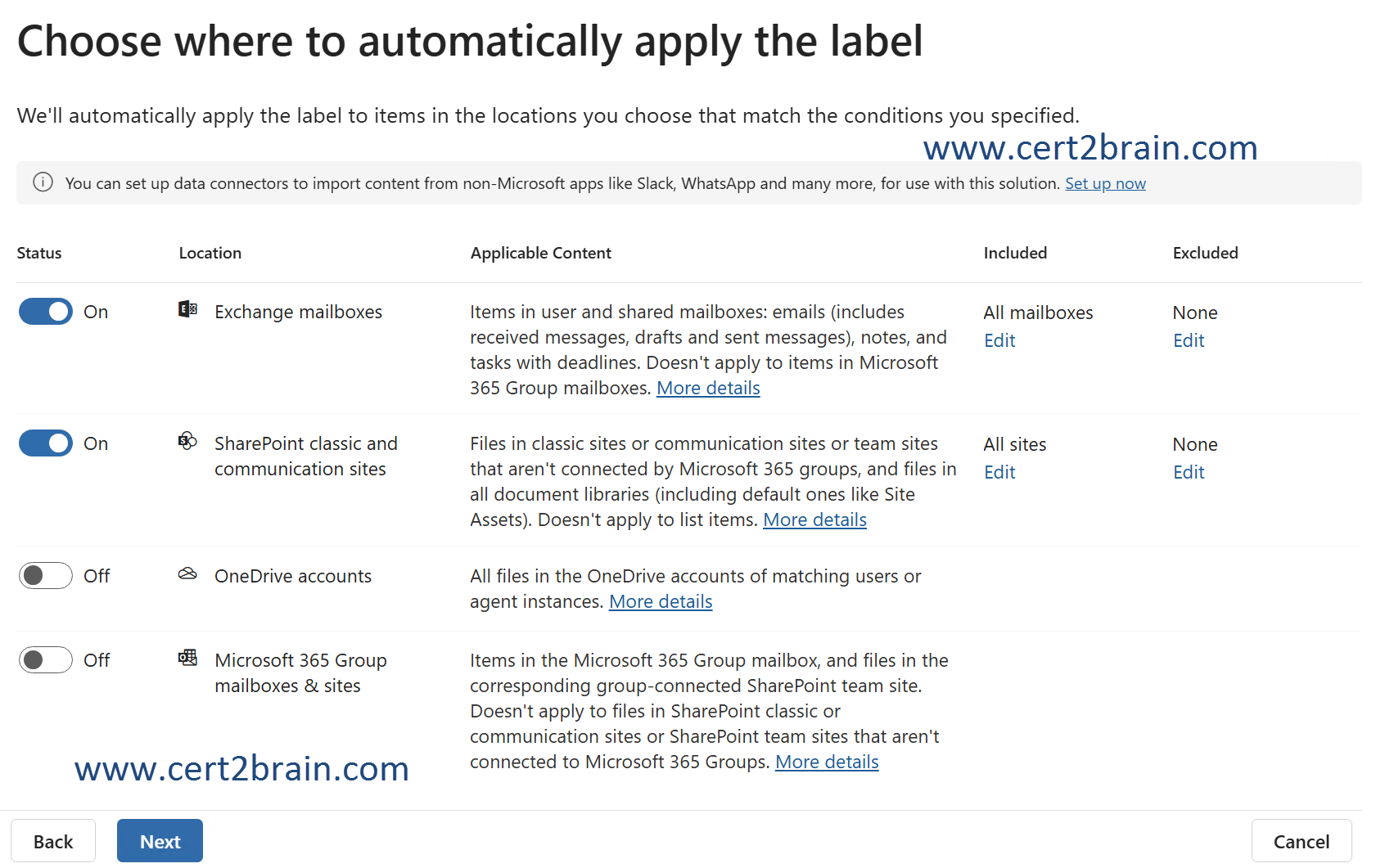Screen dimensions: 1376x868
Task: Click the Exchange mailboxes icon
Action: point(187,309)
